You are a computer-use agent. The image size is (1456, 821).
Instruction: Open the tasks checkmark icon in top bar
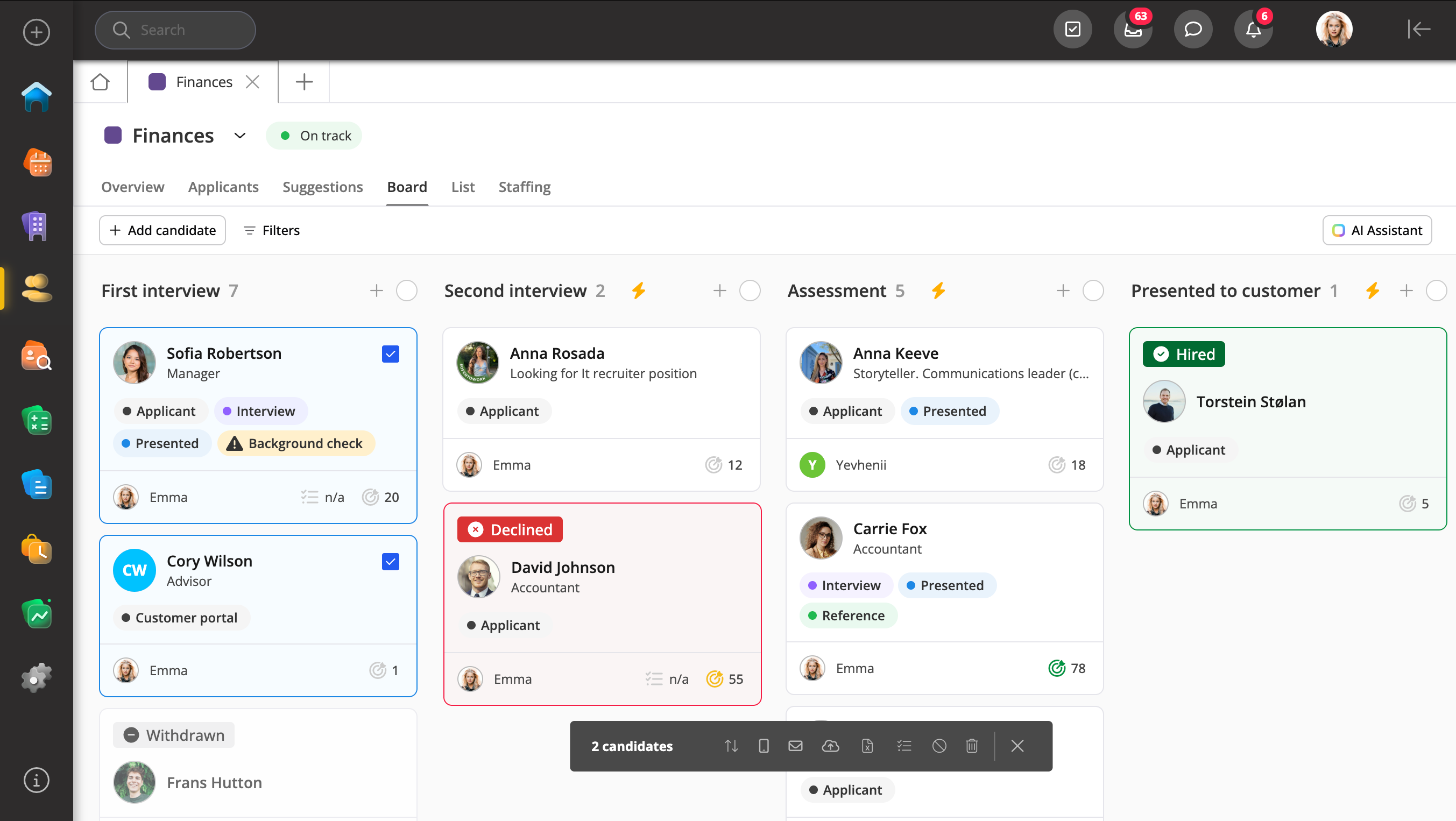tap(1072, 30)
